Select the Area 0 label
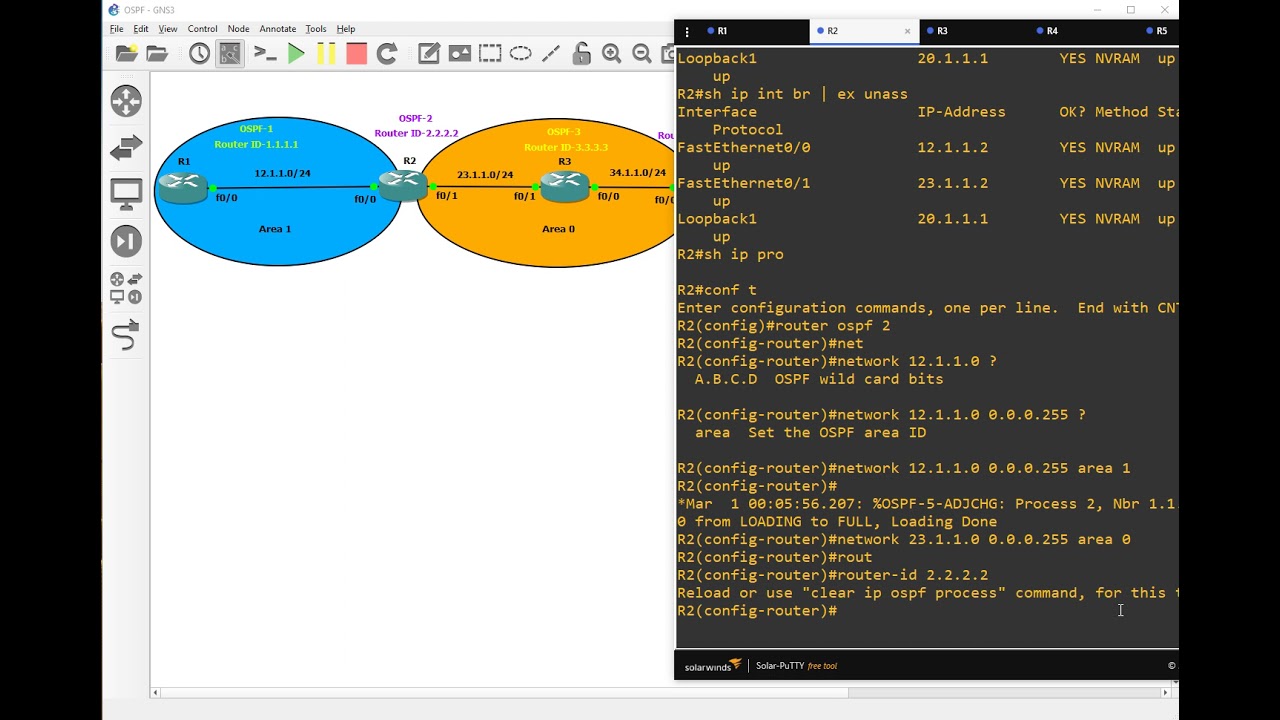 [558, 229]
